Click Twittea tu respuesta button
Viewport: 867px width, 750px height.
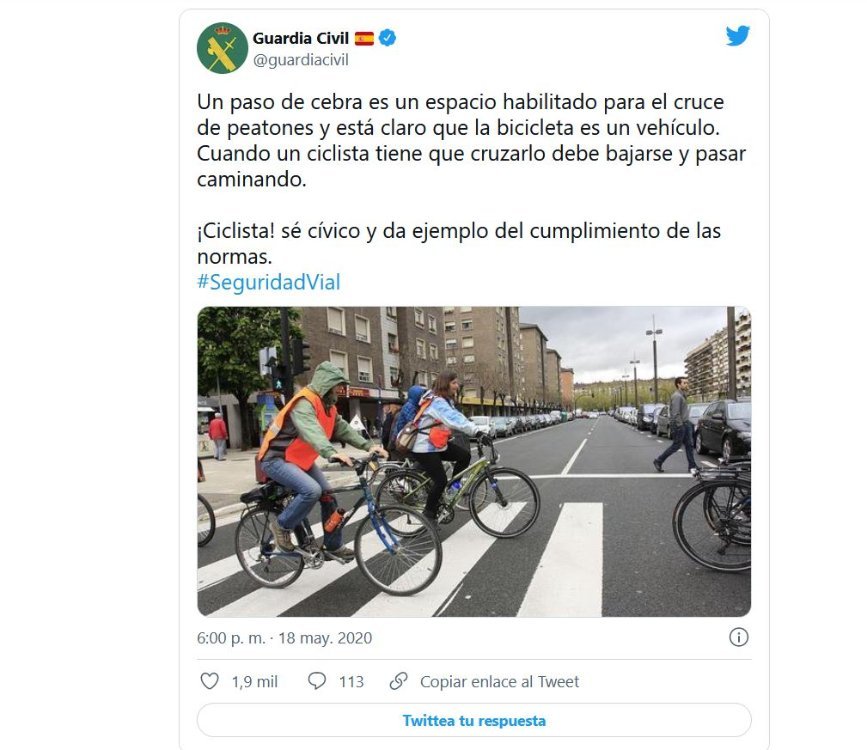coord(474,720)
